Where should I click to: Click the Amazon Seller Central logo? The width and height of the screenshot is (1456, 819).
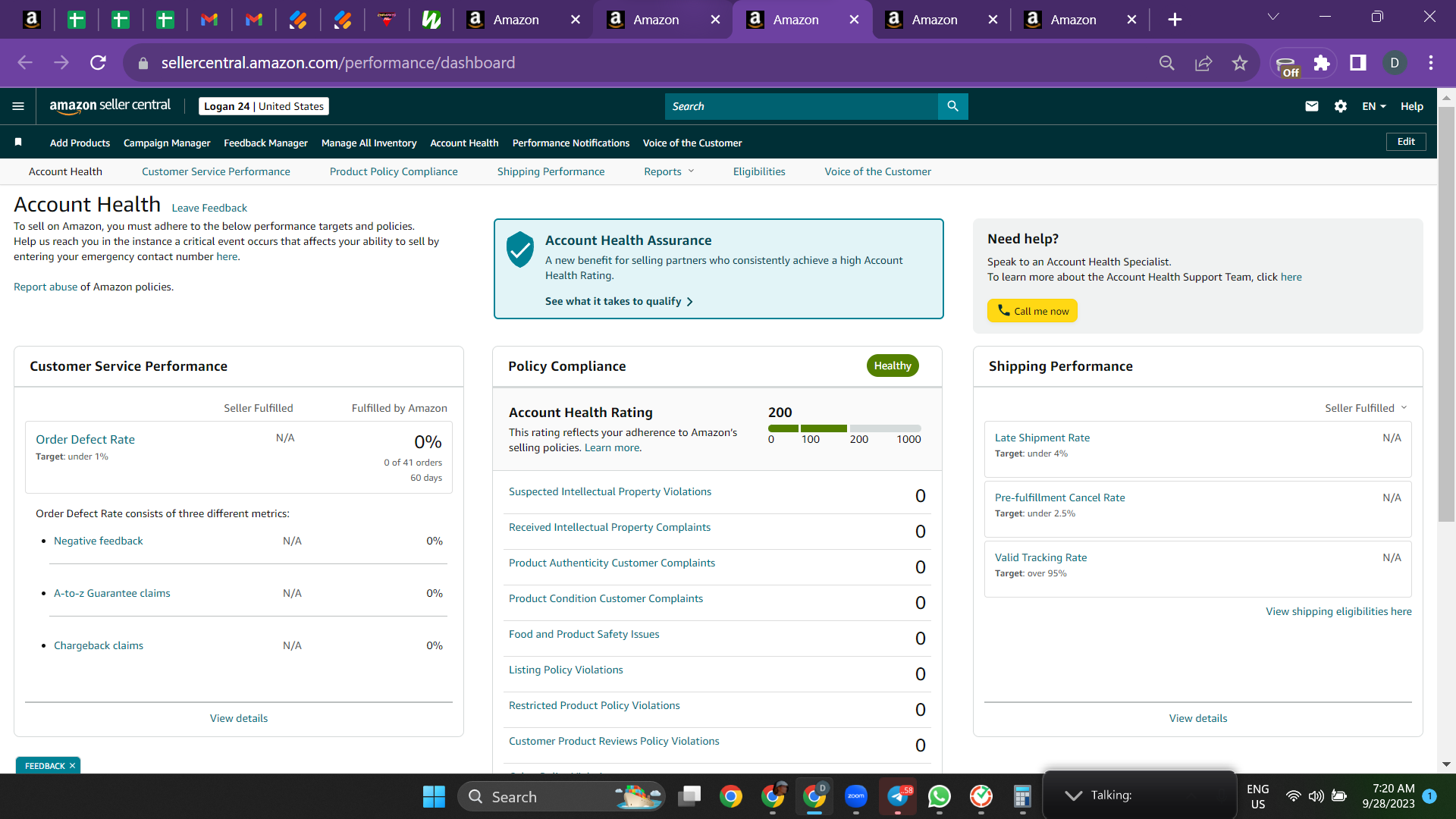pyautogui.click(x=110, y=106)
